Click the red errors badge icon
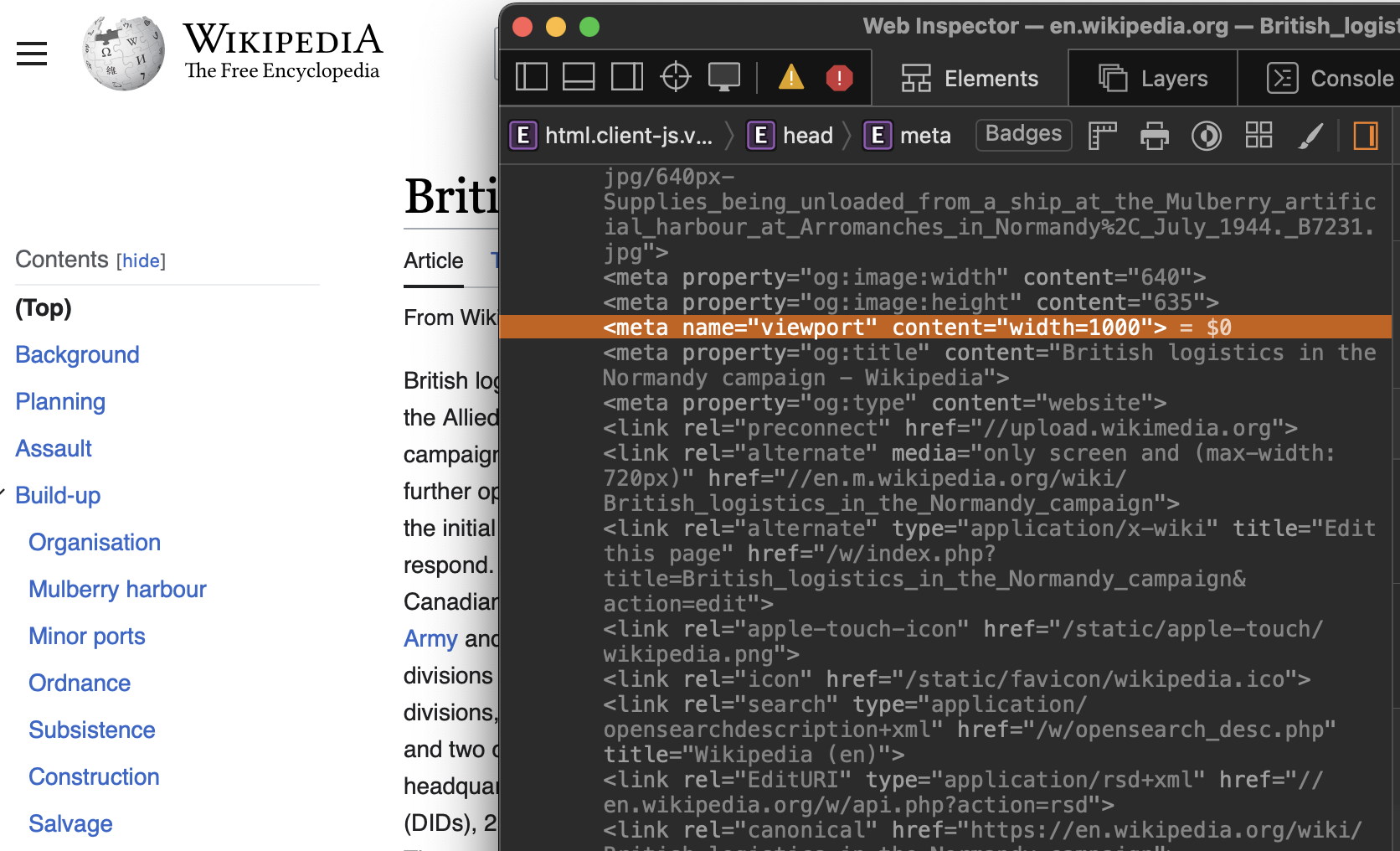Viewport: 1400px width, 851px height. tap(838, 77)
